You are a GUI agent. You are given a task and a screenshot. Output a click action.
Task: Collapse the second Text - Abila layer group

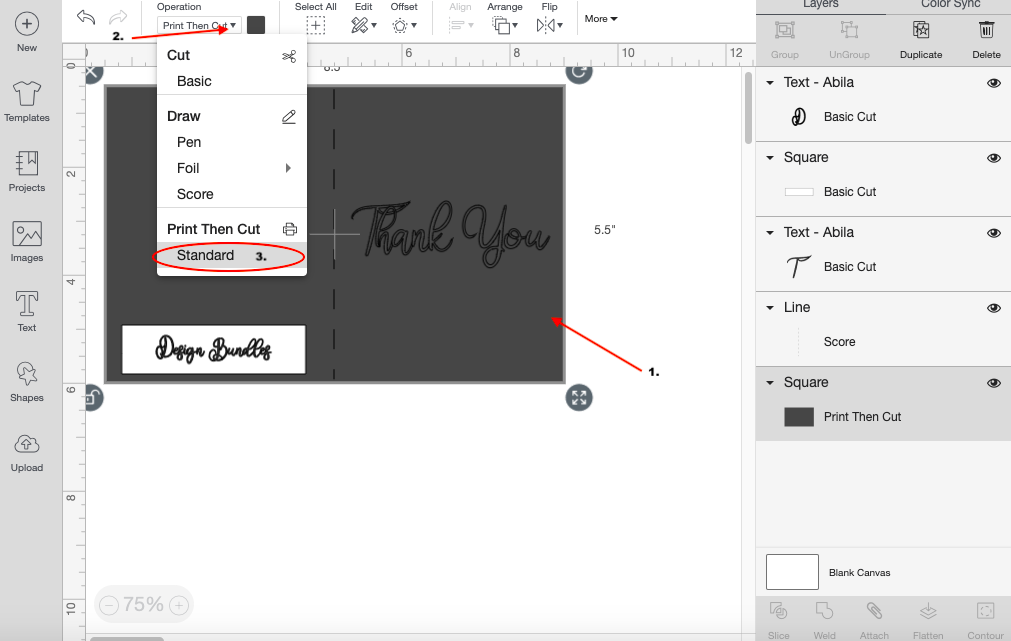(x=770, y=233)
